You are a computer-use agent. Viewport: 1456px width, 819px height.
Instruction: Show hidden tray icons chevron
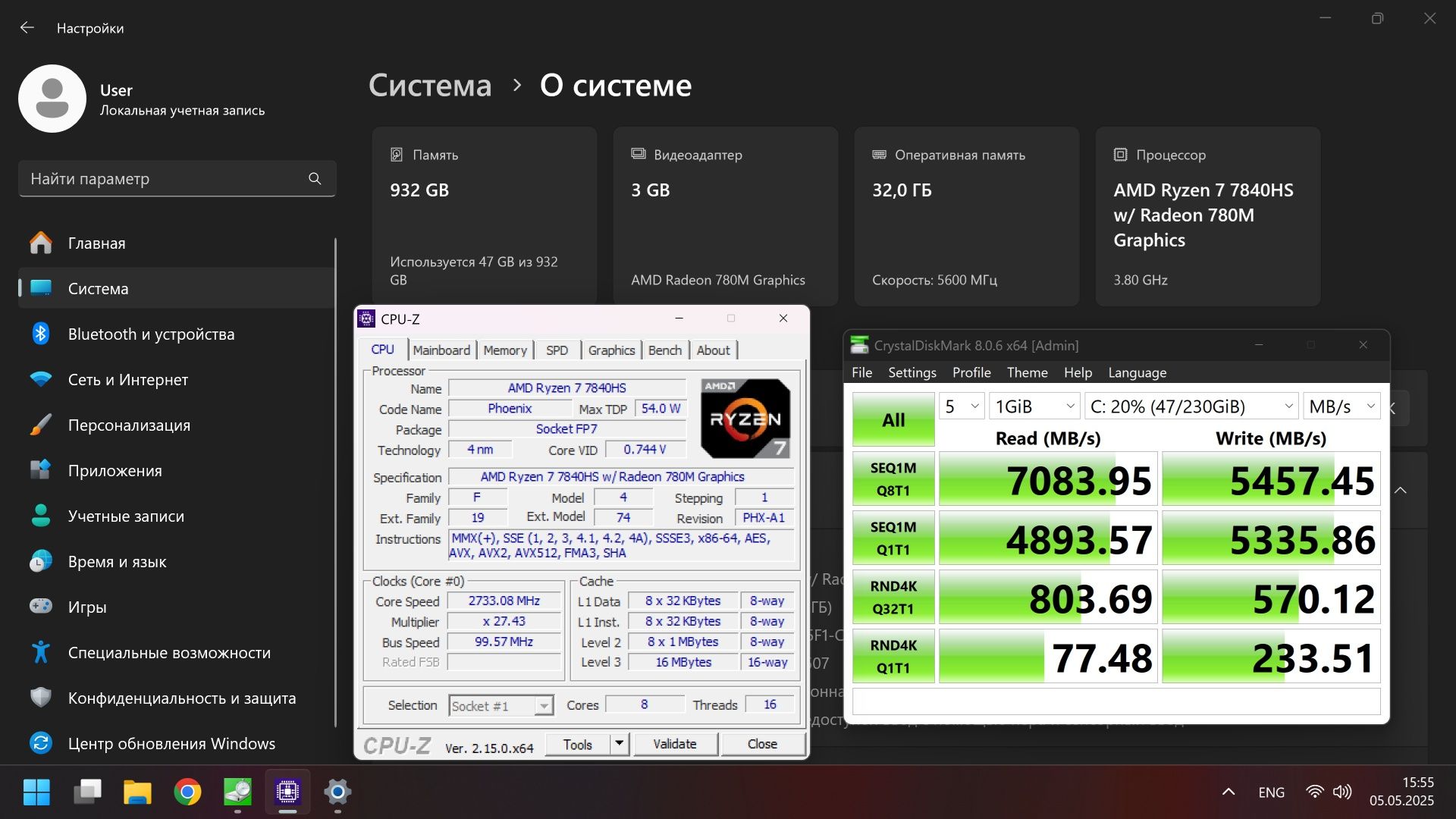pyautogui.click(x=1228, y=792)
